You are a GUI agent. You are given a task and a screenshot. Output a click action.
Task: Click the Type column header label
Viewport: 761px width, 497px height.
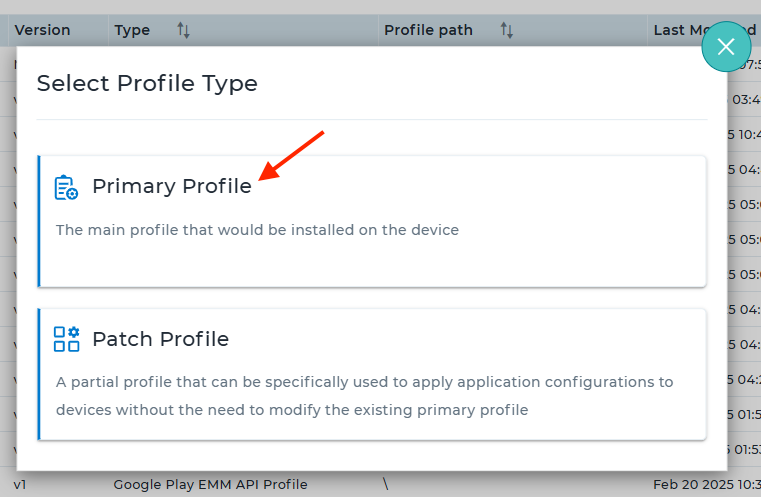[x=132, y=30]
